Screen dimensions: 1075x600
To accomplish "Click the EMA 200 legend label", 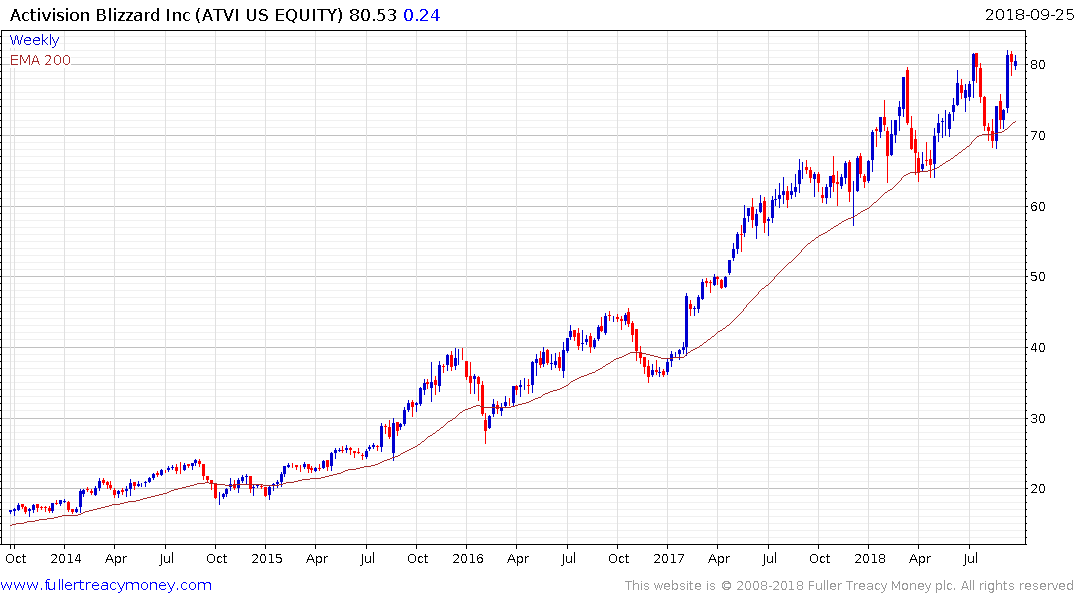I will 40,60.
